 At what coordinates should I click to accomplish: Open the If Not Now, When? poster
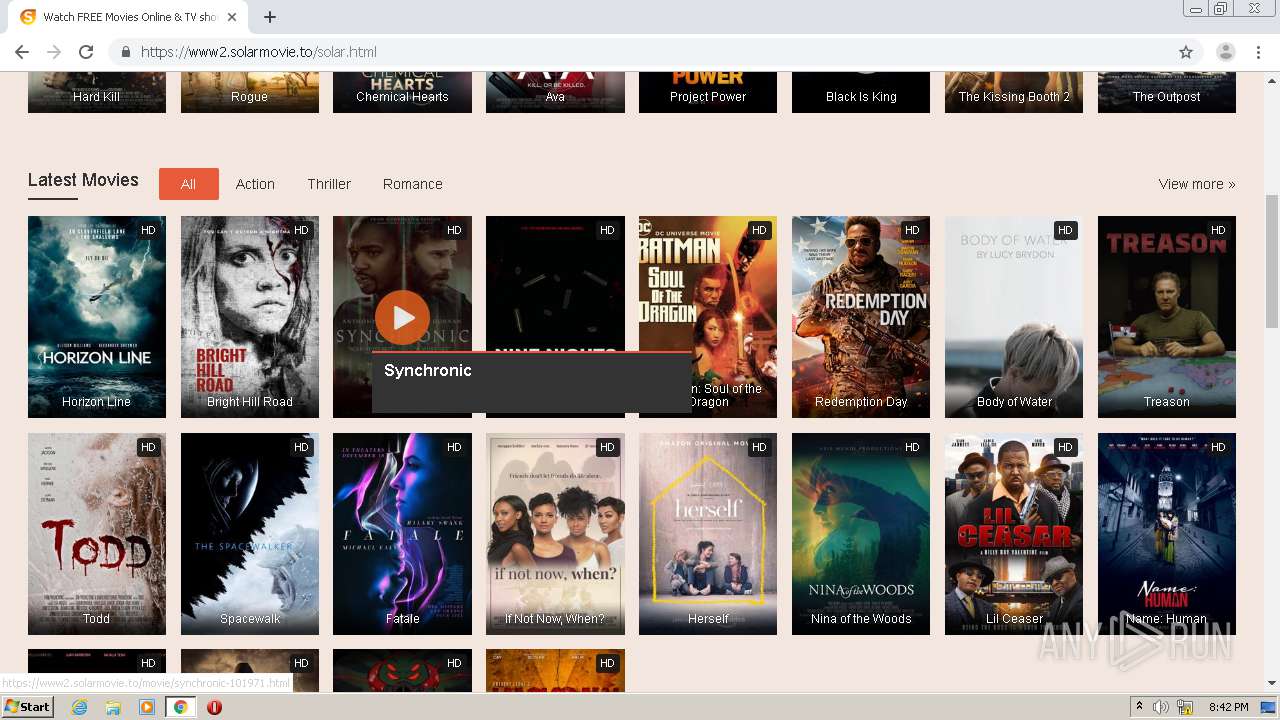[555, 534]
